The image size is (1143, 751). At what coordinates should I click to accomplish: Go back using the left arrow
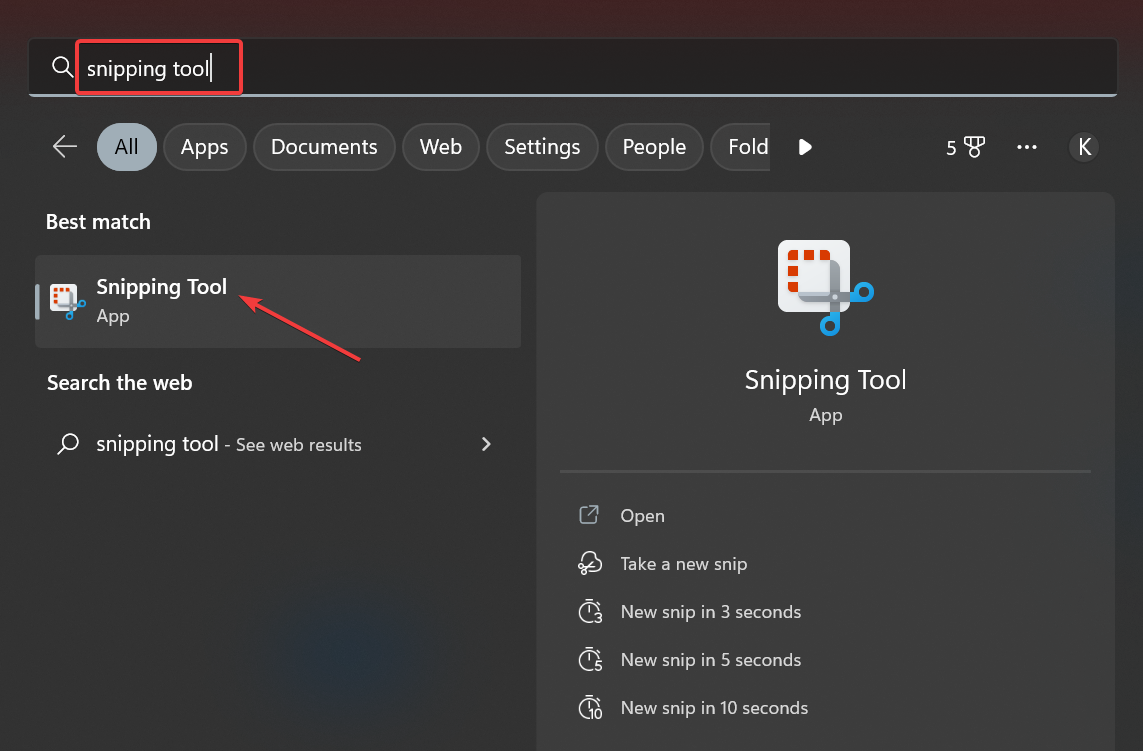pyautogui.click(x=65, y=147)
